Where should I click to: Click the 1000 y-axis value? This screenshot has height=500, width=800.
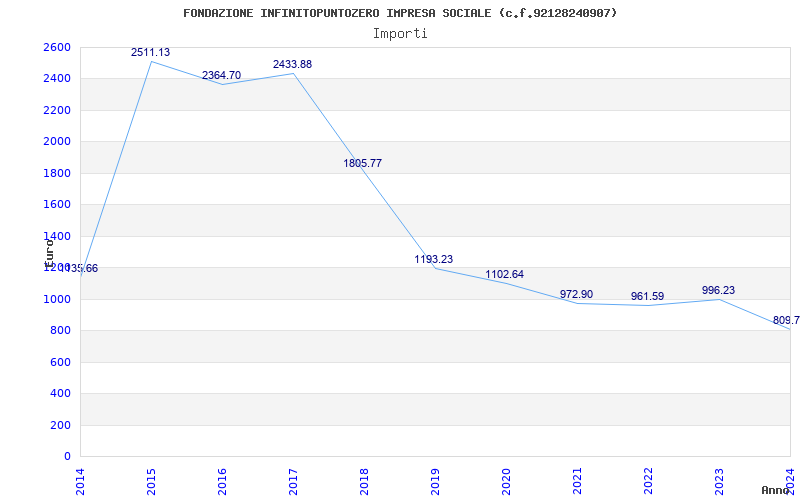[x=57, y=299]
